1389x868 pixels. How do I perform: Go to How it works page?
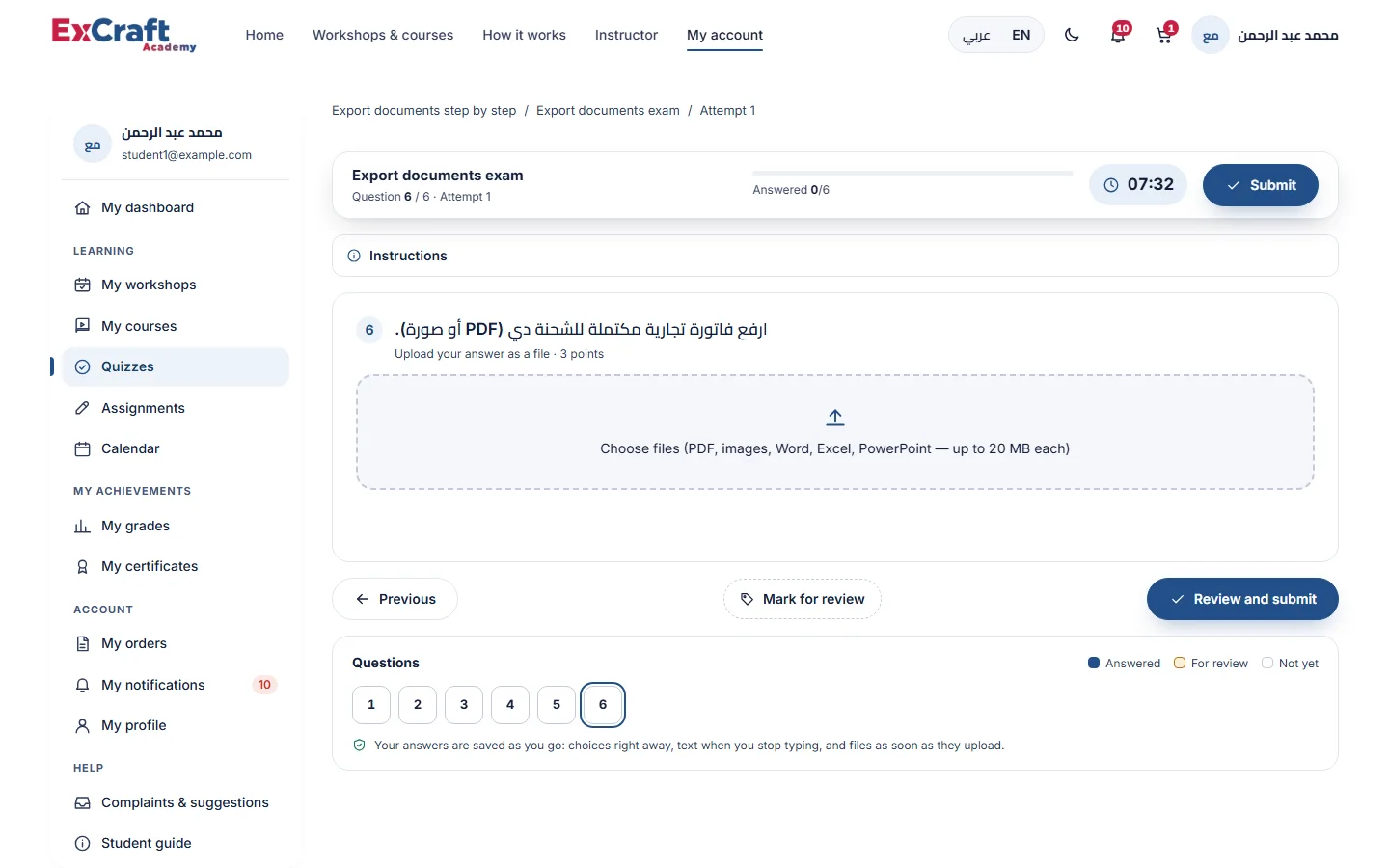(x=524, y=35)
